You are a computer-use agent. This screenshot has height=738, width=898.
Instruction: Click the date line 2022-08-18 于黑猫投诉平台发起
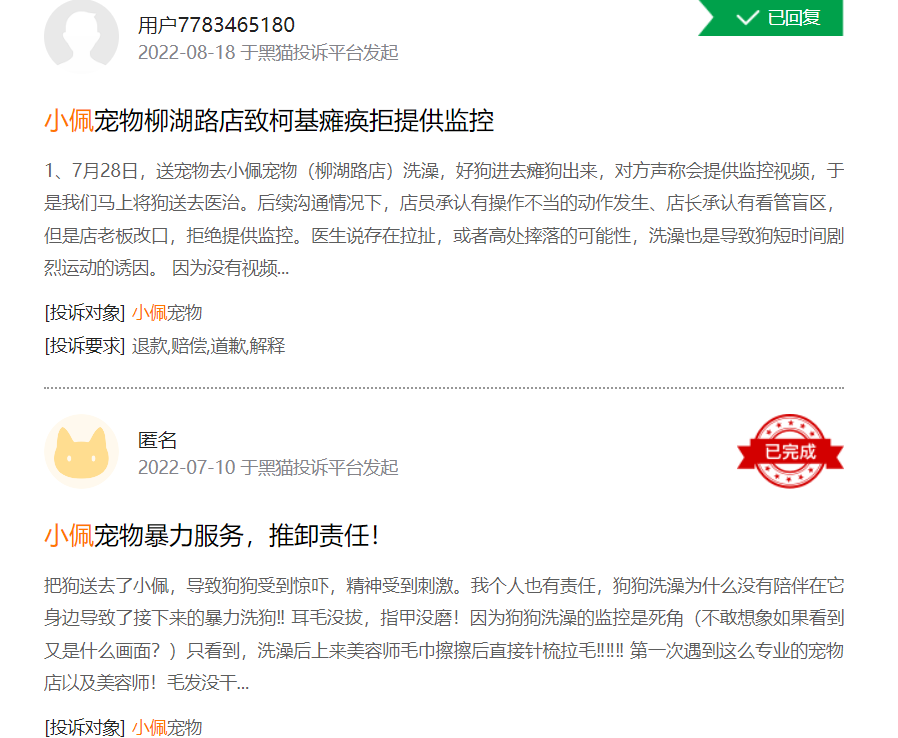tap(268, 53)
